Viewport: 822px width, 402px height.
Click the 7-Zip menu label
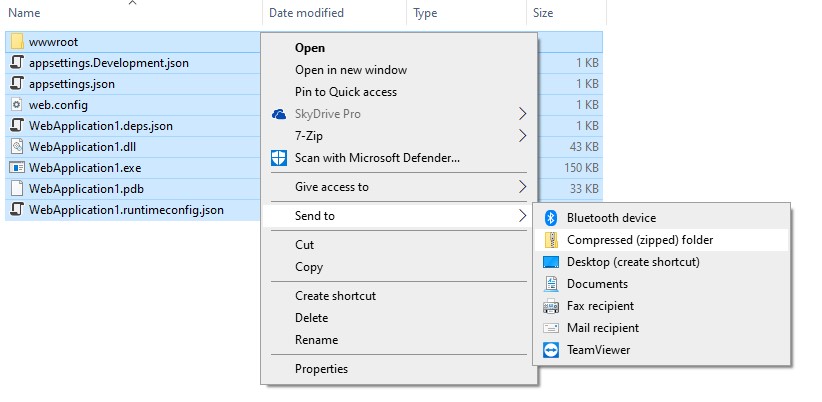click(309, 136)
